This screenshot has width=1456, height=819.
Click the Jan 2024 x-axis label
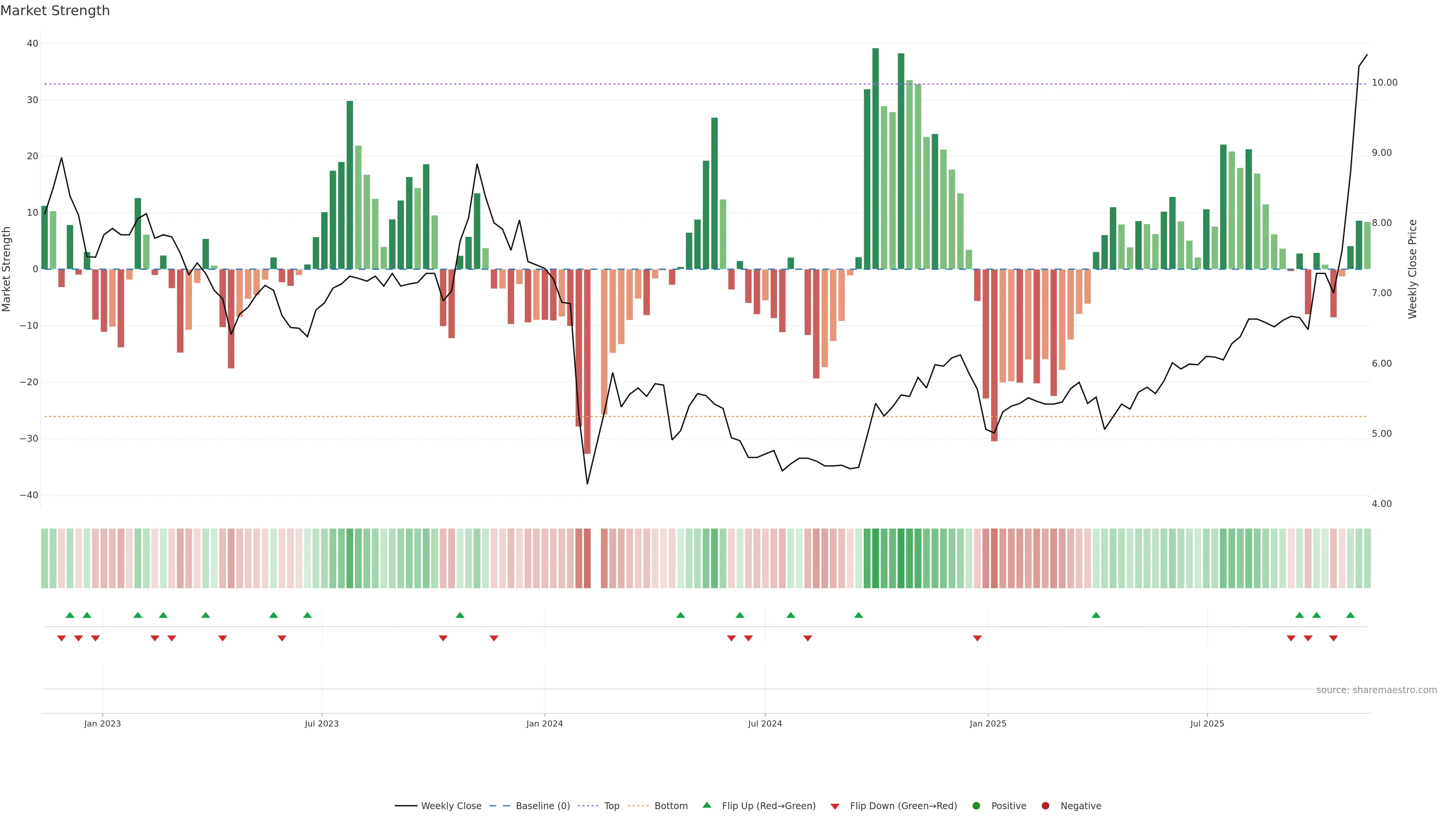coord(544,723)
